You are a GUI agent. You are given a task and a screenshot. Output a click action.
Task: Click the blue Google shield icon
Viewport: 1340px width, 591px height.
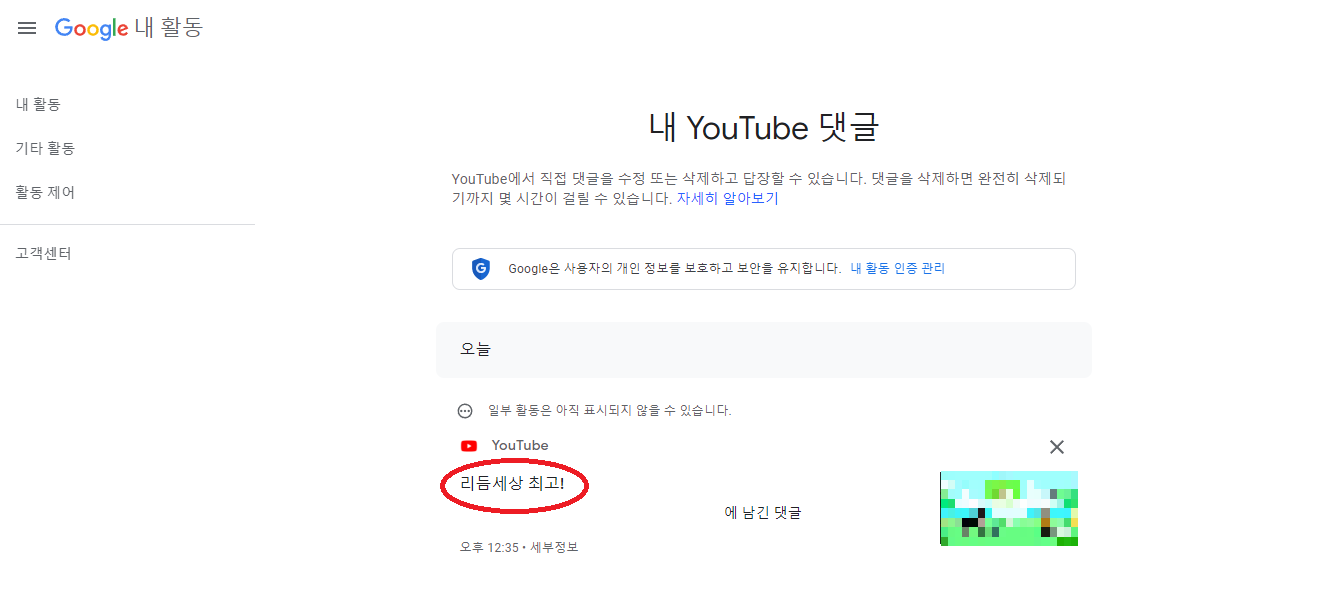point(481,268)
